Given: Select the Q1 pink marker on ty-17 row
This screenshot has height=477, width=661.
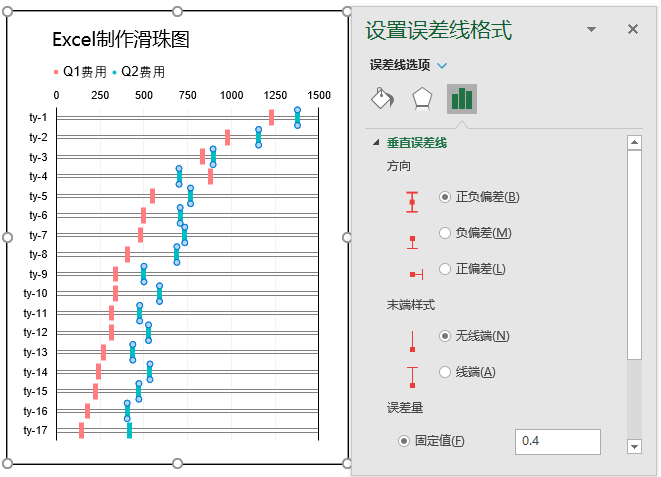Looking at the screenshot, I should pos(81,431).
